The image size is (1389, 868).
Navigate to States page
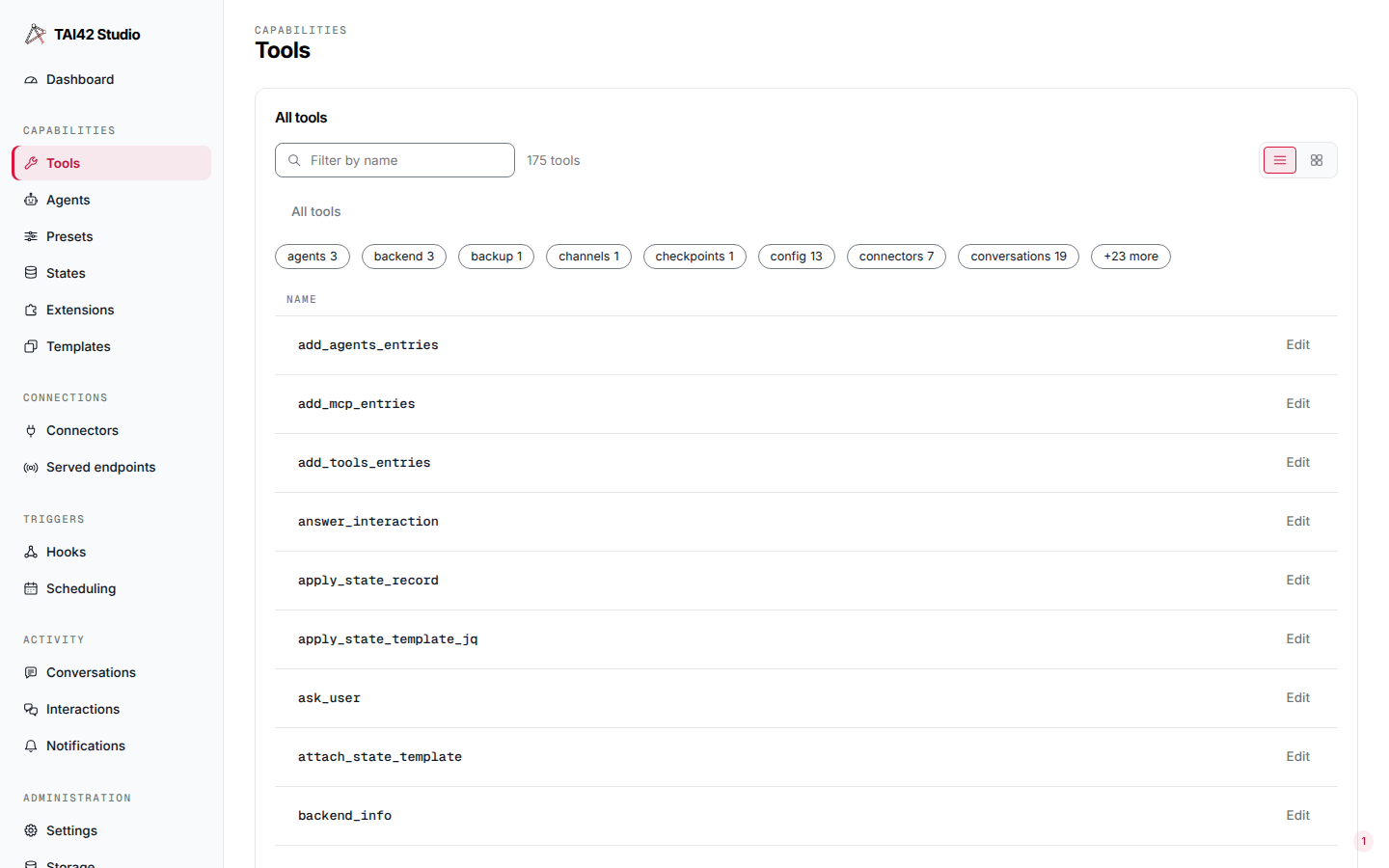(112, 273)
